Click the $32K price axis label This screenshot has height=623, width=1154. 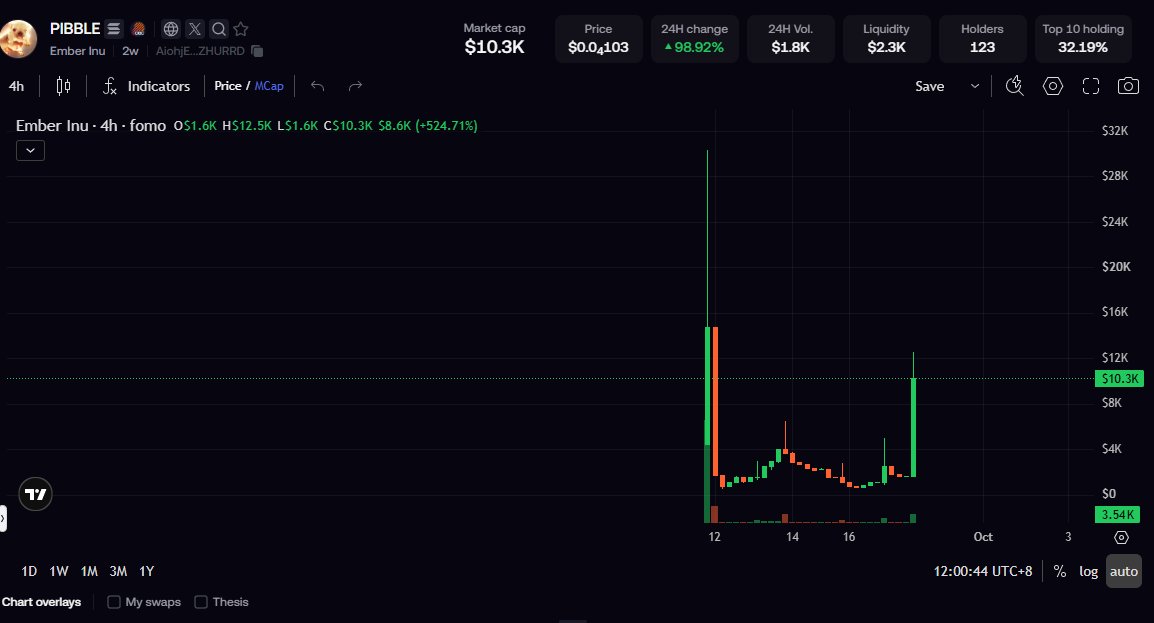pyautogui.click(x=1115, y=131)
